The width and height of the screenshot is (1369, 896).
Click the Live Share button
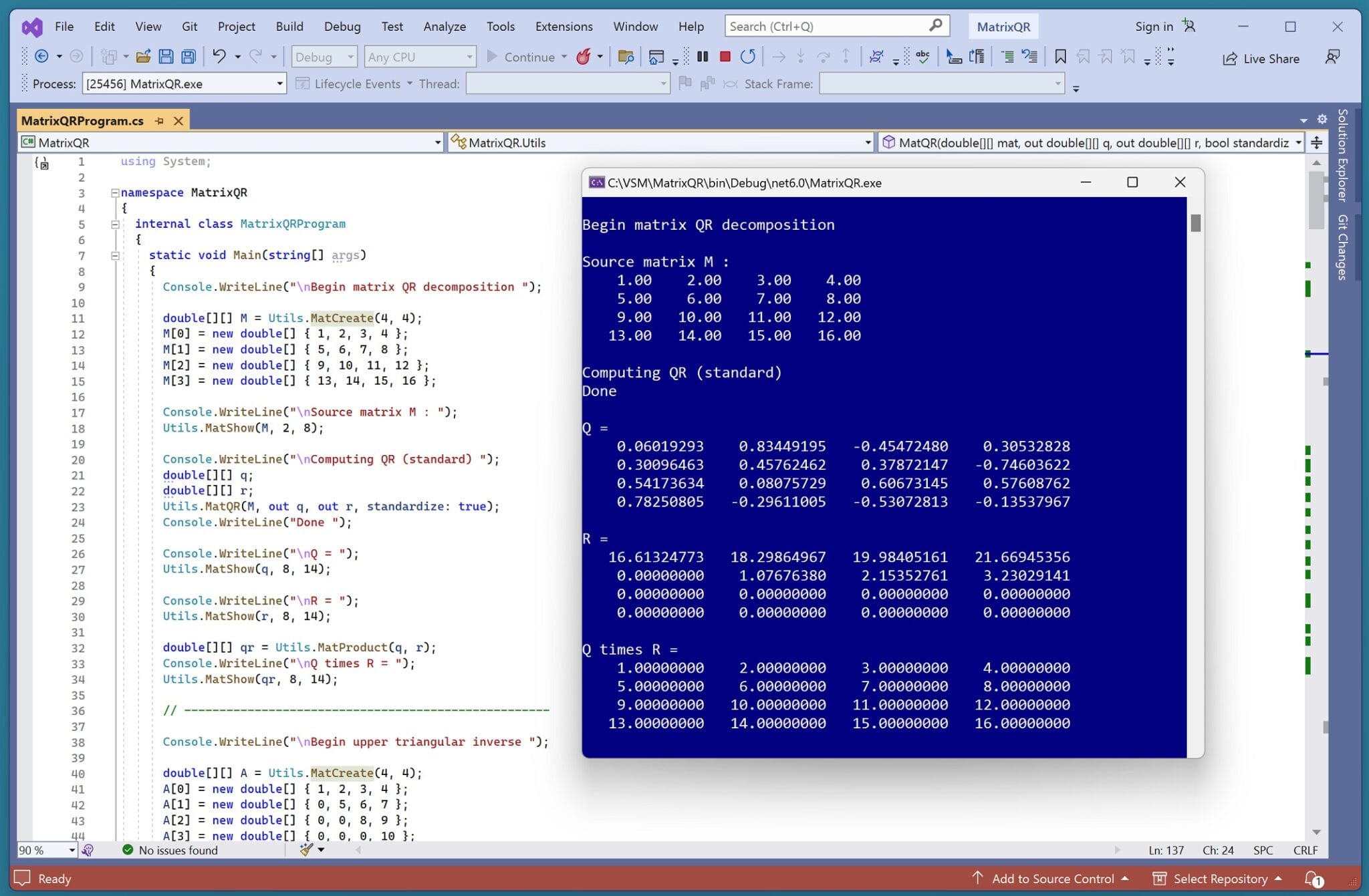(1261, 58)
